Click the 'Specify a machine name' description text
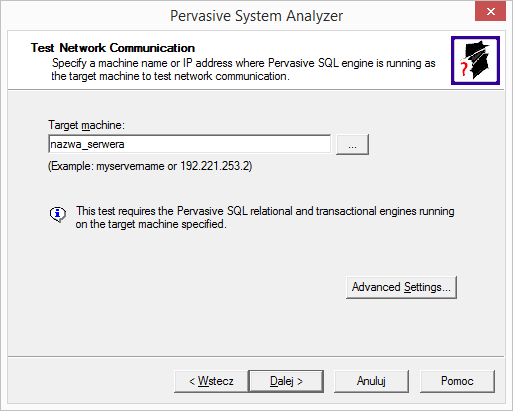The image size is (513, 411). 243,69
